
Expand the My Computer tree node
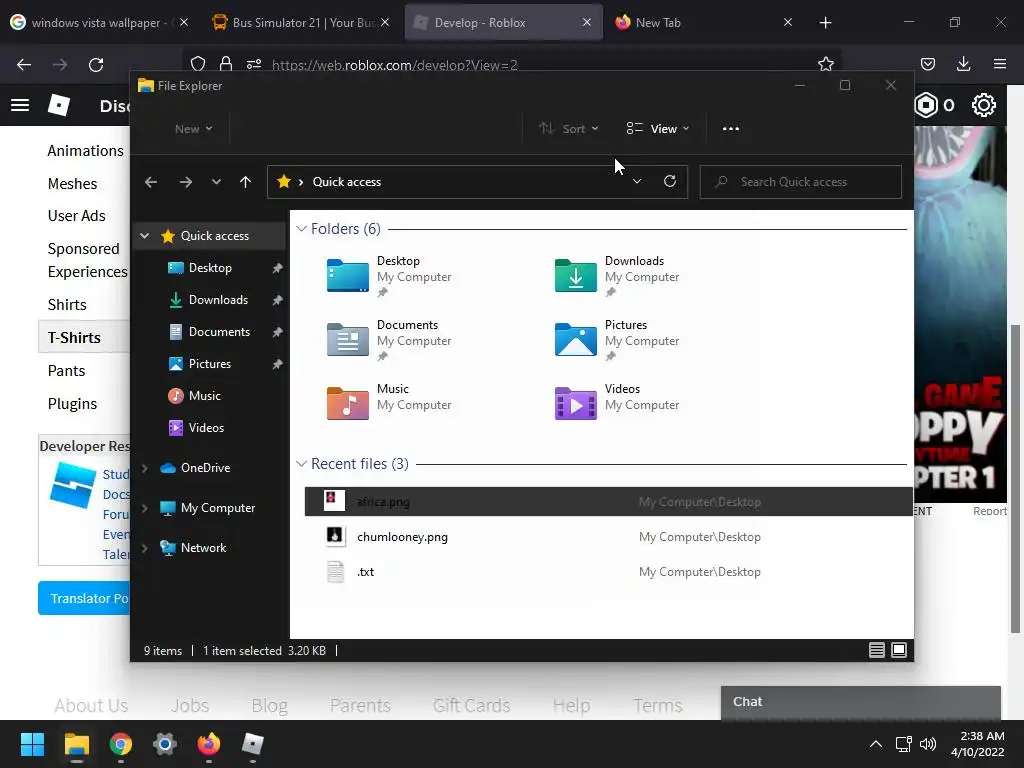tap(144, 507)
